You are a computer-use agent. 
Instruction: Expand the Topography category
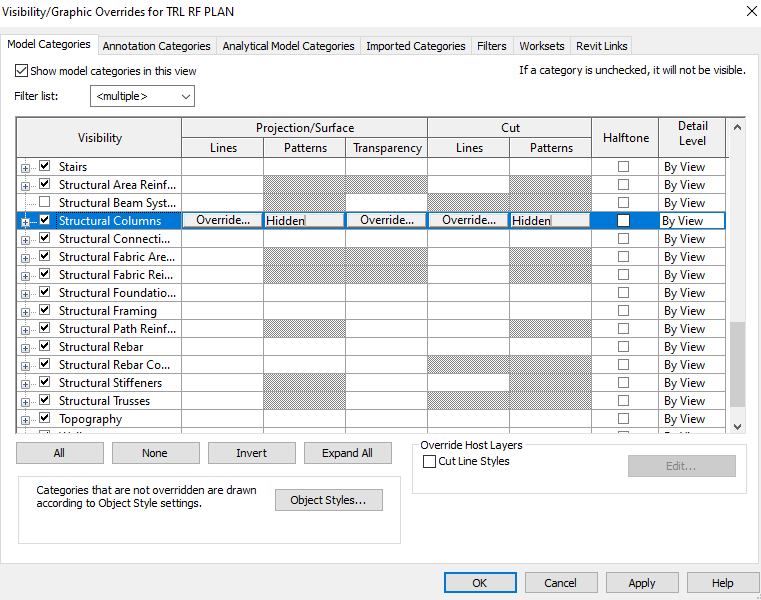(25, 420)
